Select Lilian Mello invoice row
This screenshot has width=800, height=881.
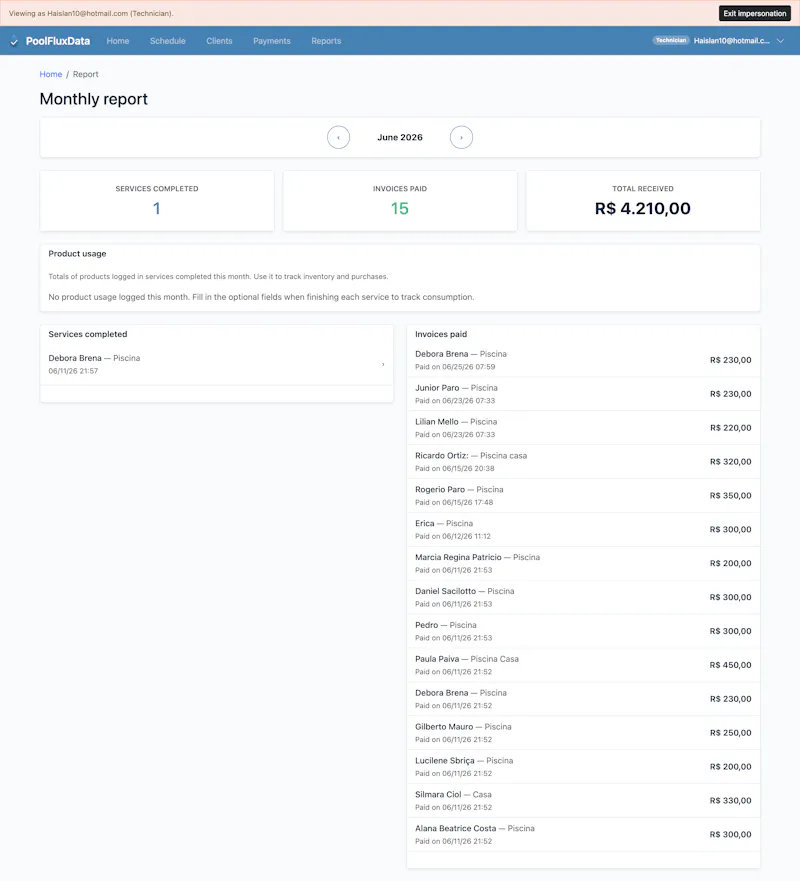tap(583, 428)
